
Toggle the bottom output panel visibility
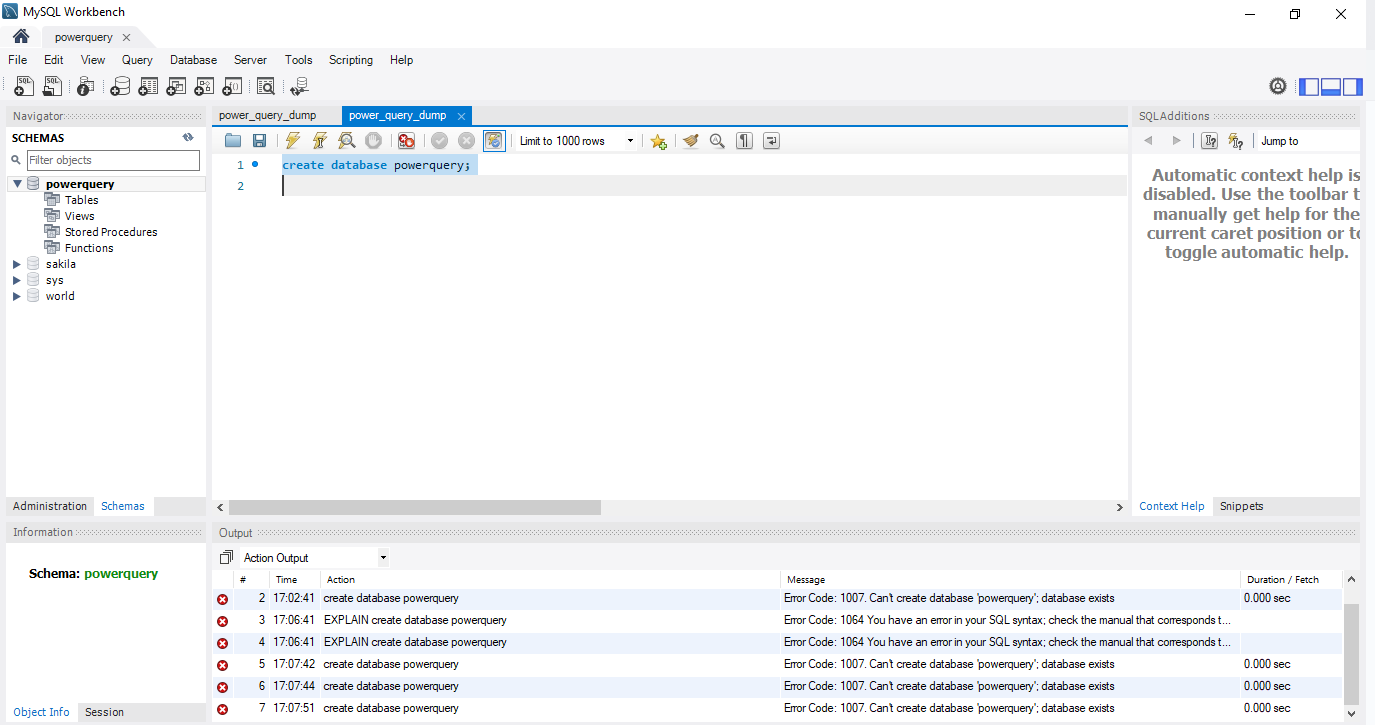tap(1331, 87)
